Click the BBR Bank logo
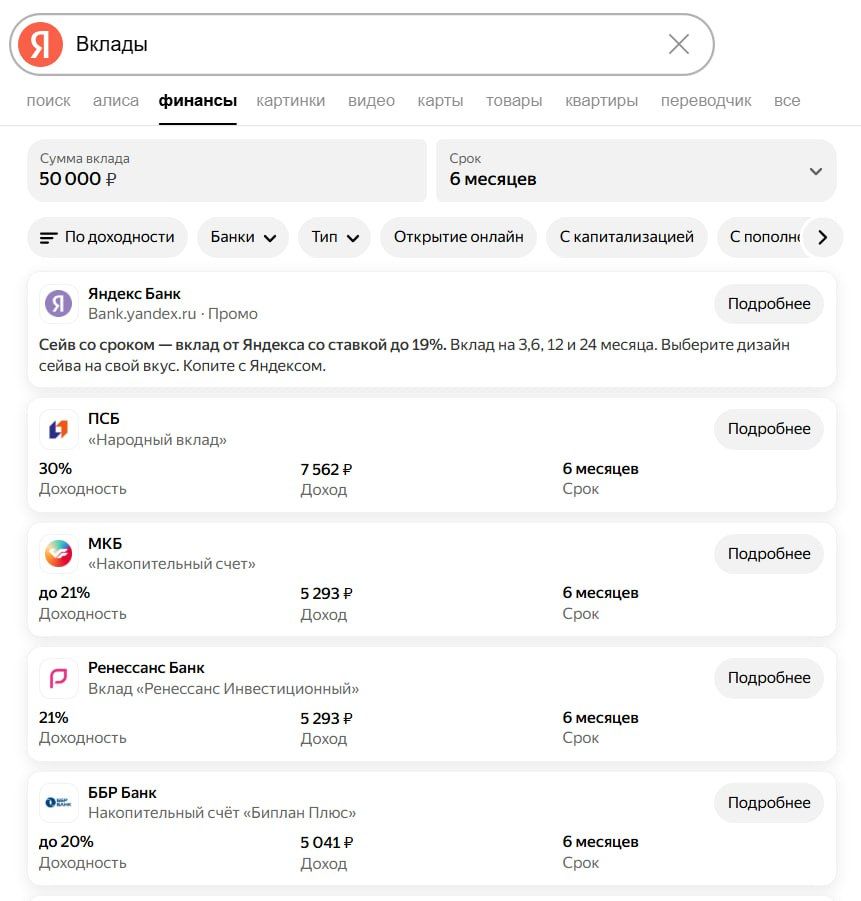Image resolution: width=861 pixels, height=901 pixels. [59, 802]
